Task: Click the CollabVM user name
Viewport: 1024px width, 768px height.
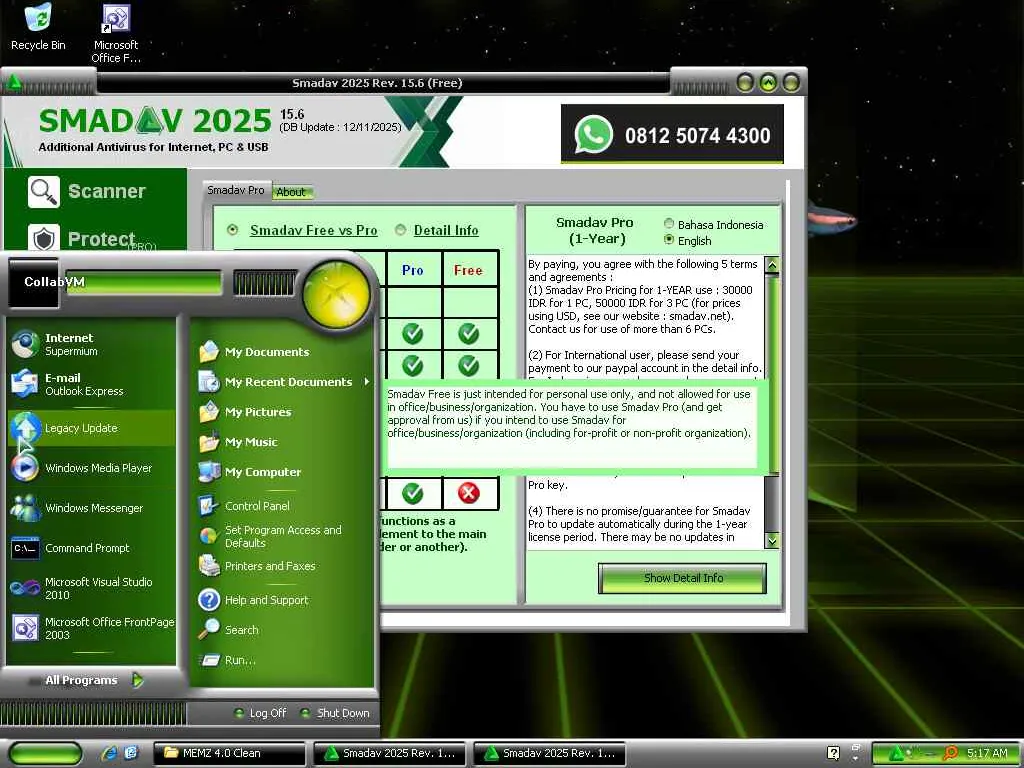Action: [x=54, y=281]
